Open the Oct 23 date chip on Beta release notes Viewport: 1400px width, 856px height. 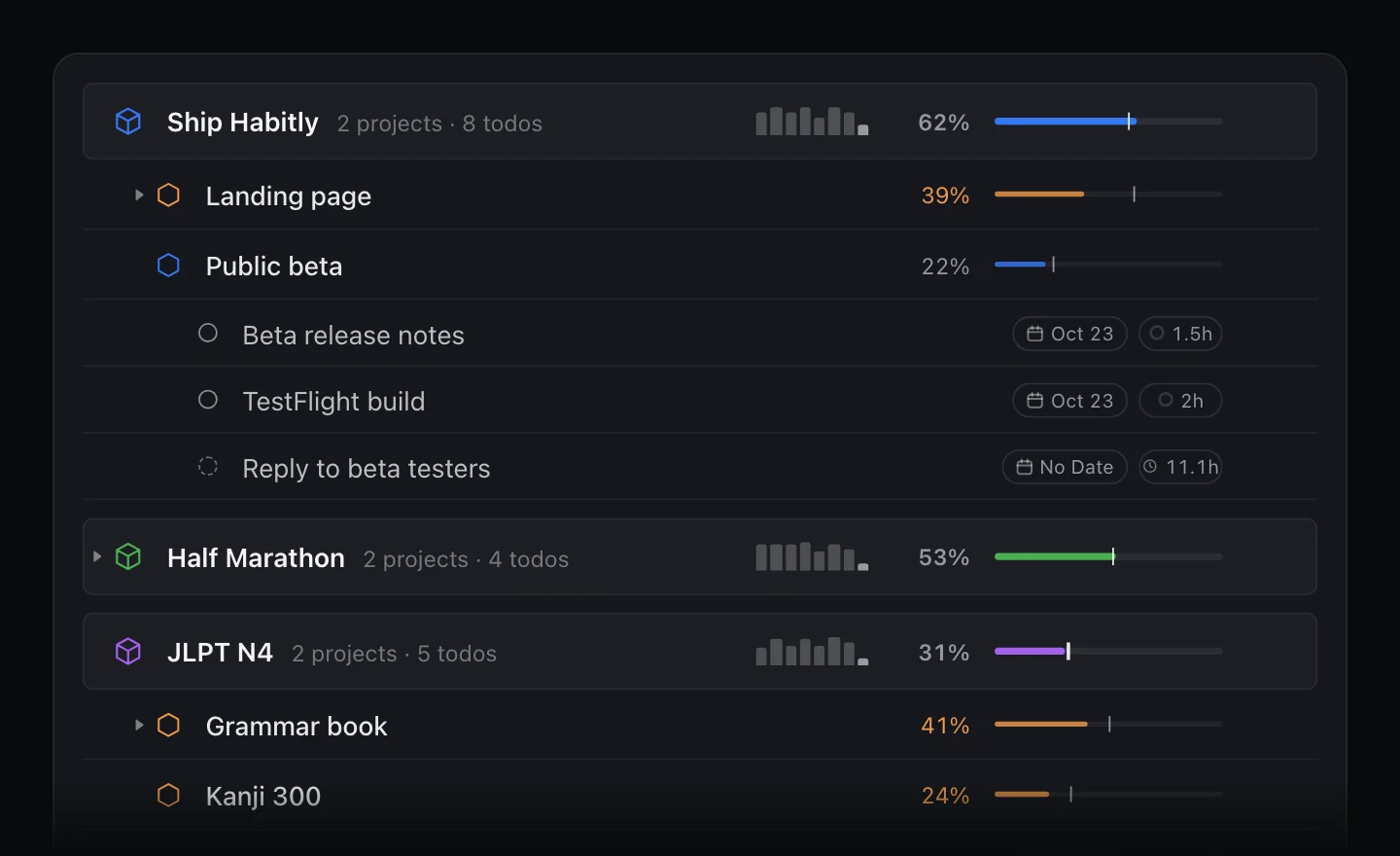1069,334
